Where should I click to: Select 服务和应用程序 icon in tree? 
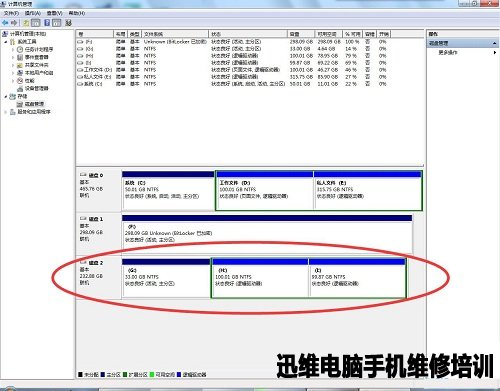(x=13, y=112)
